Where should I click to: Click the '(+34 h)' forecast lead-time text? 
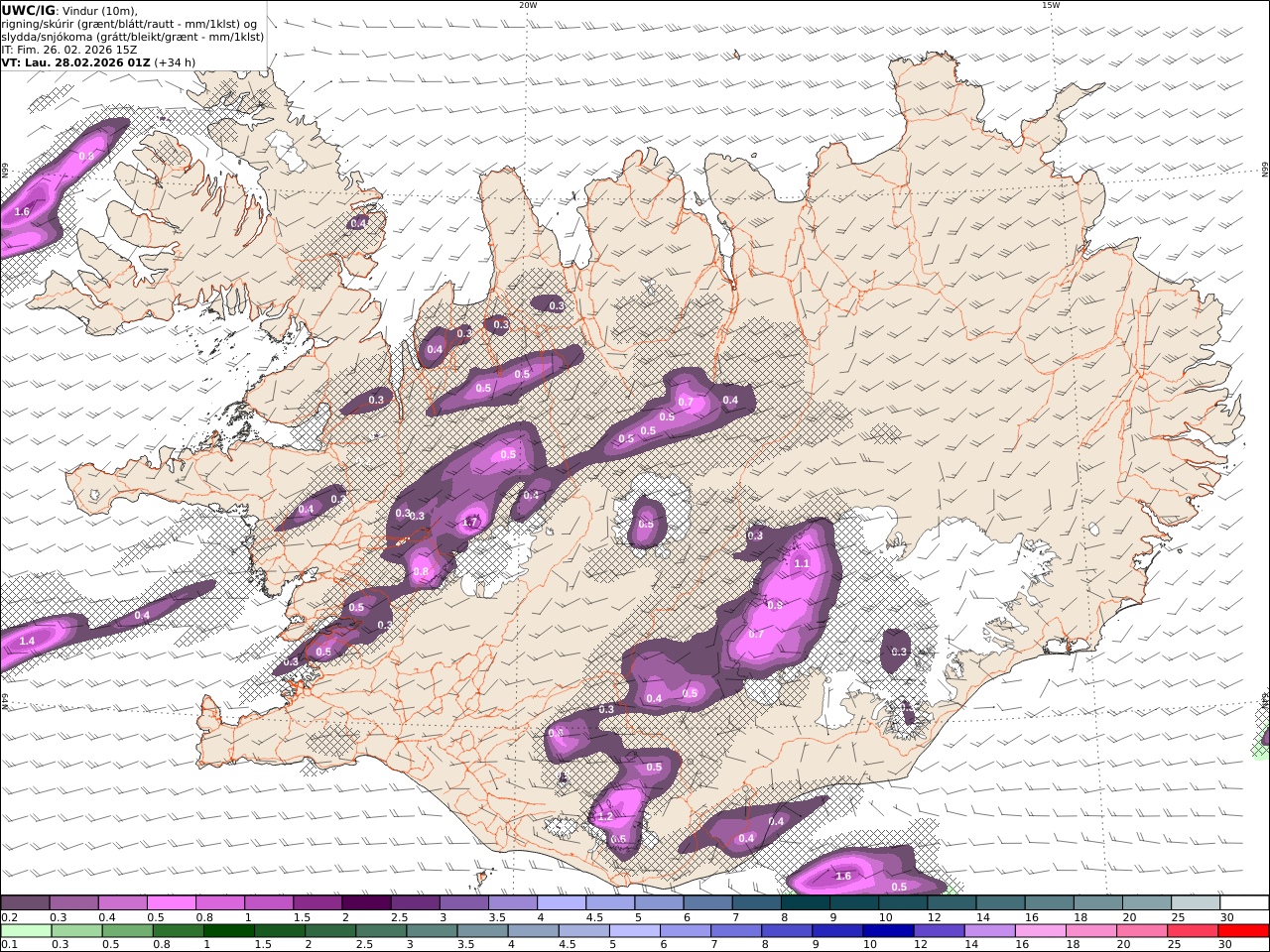click(176, 61)
